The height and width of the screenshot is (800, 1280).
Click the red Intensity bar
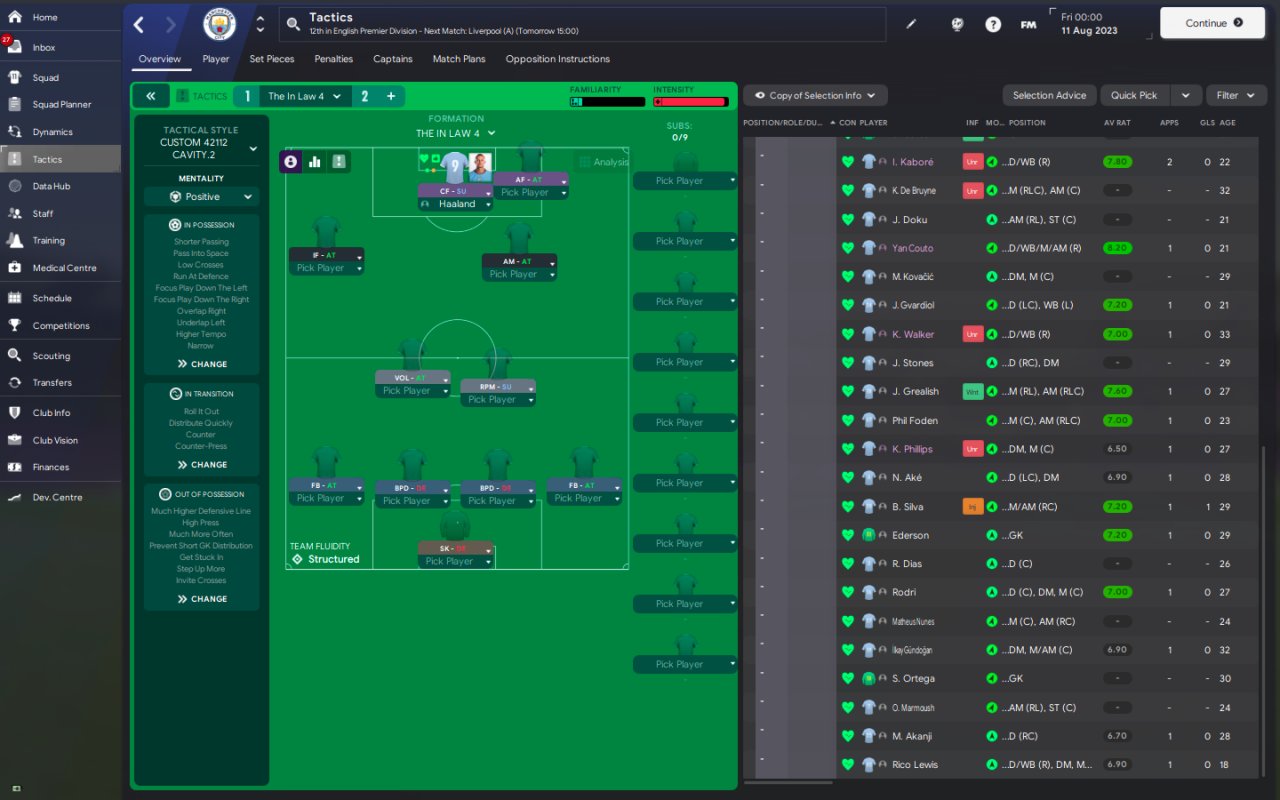coord(691,101)
